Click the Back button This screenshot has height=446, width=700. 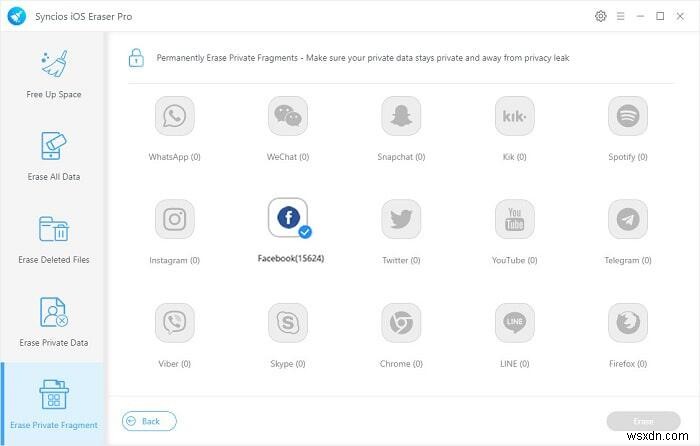click(x=149, y=421)
